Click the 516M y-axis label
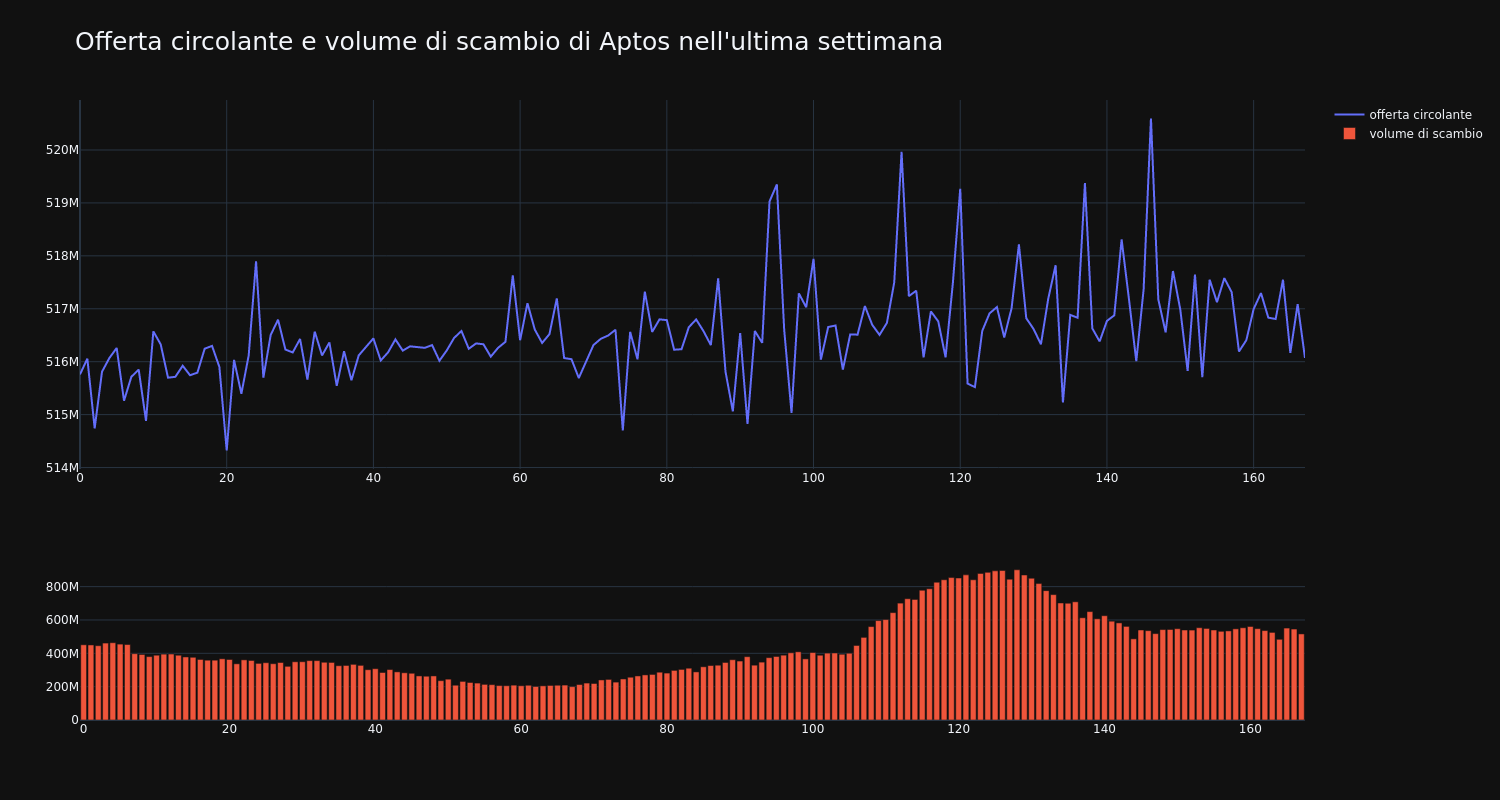This screenshot has width=1500, height=800. tap(61, 362)
